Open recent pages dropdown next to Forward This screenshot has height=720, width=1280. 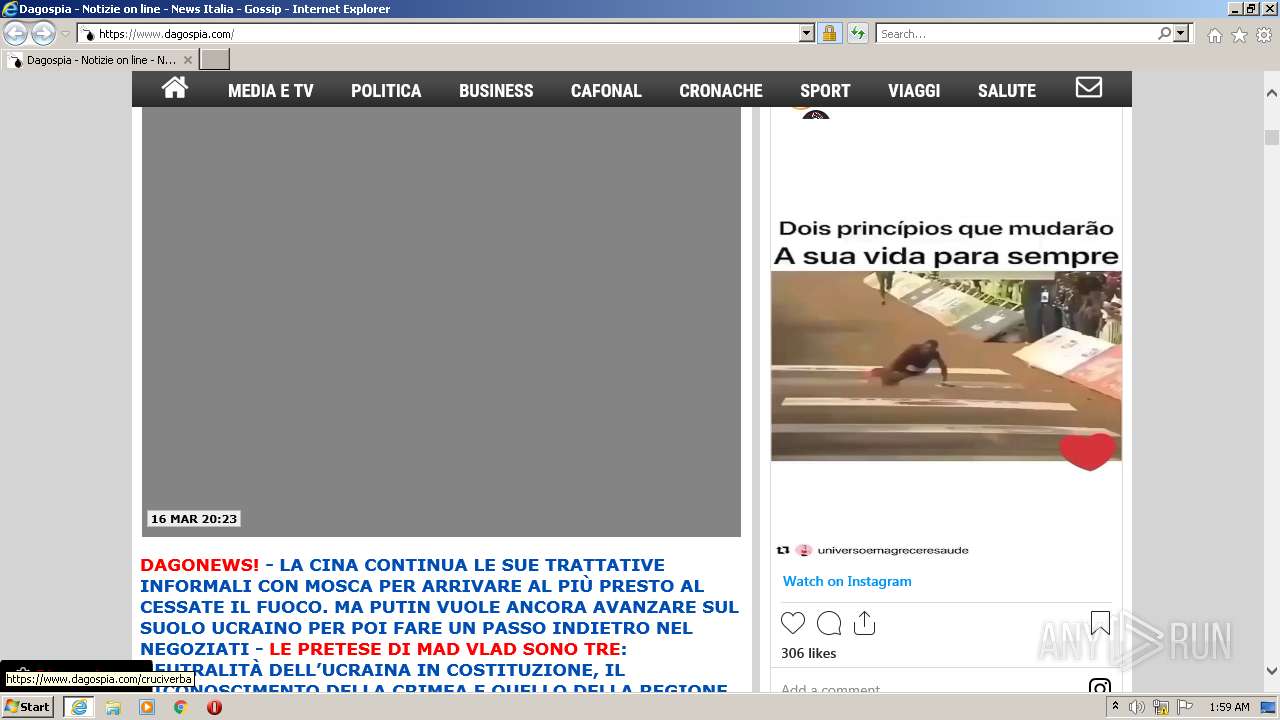65,34
